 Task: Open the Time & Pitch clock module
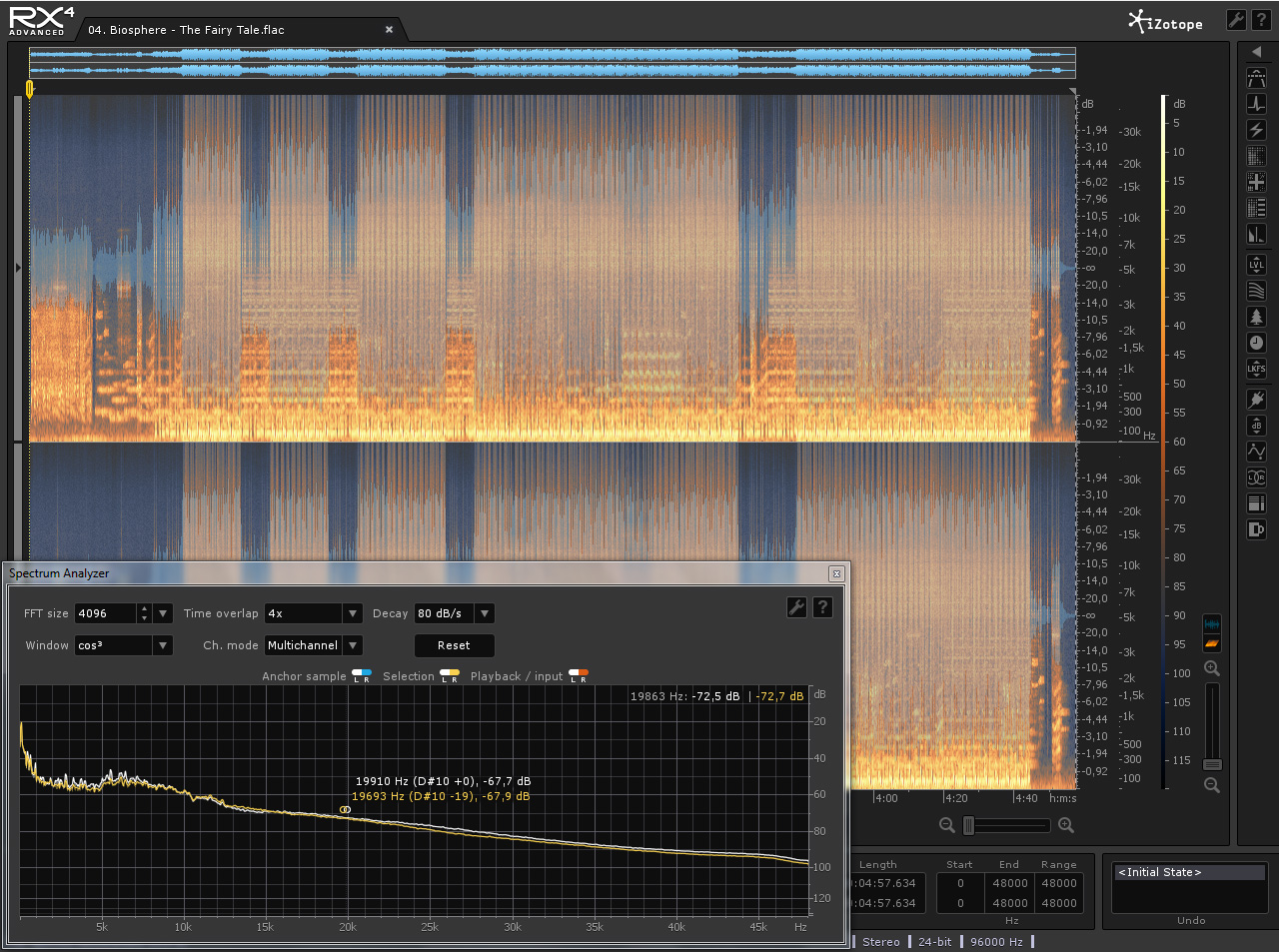tap(1256, 343)
